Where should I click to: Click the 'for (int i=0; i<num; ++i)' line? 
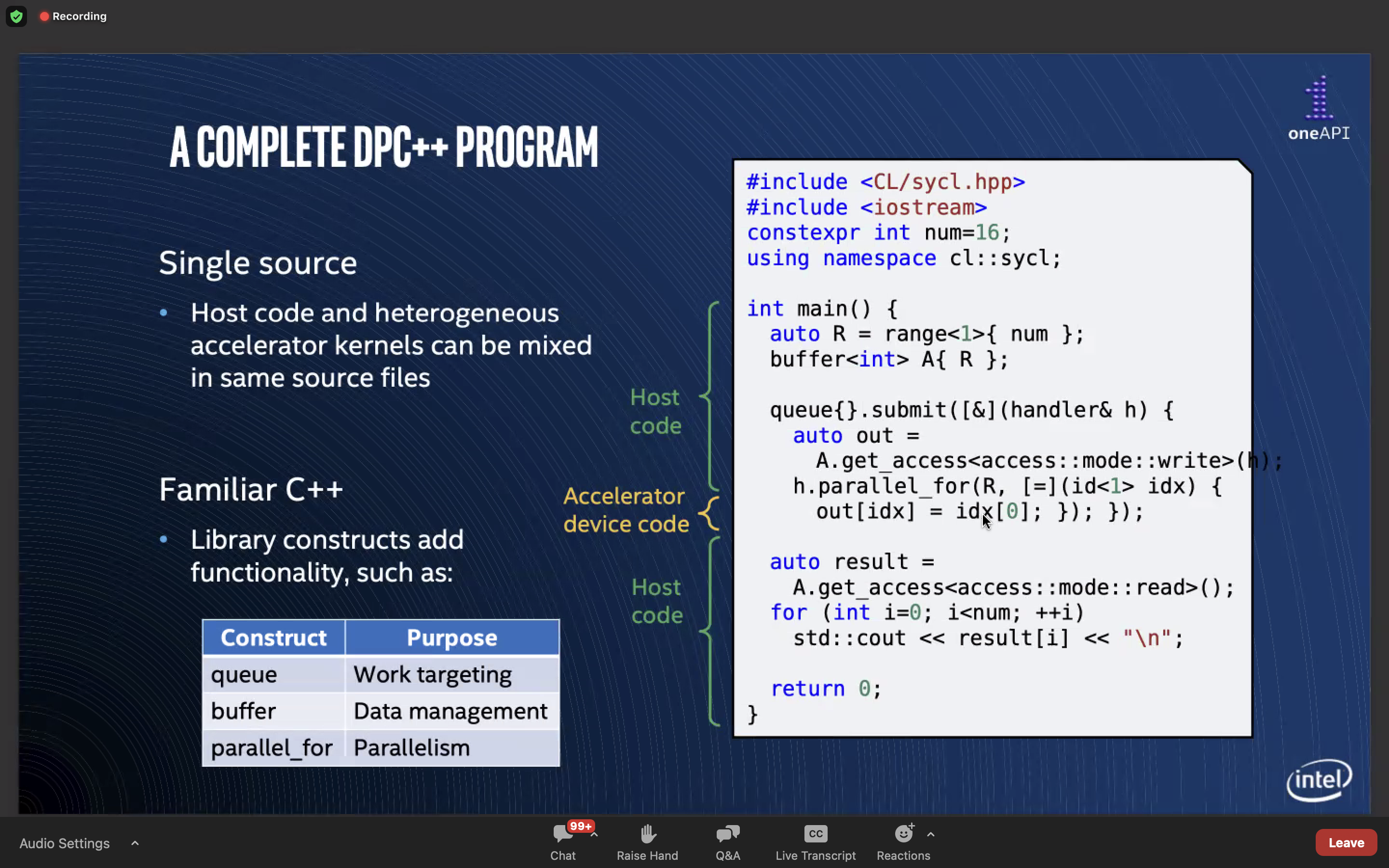[927, 612]
